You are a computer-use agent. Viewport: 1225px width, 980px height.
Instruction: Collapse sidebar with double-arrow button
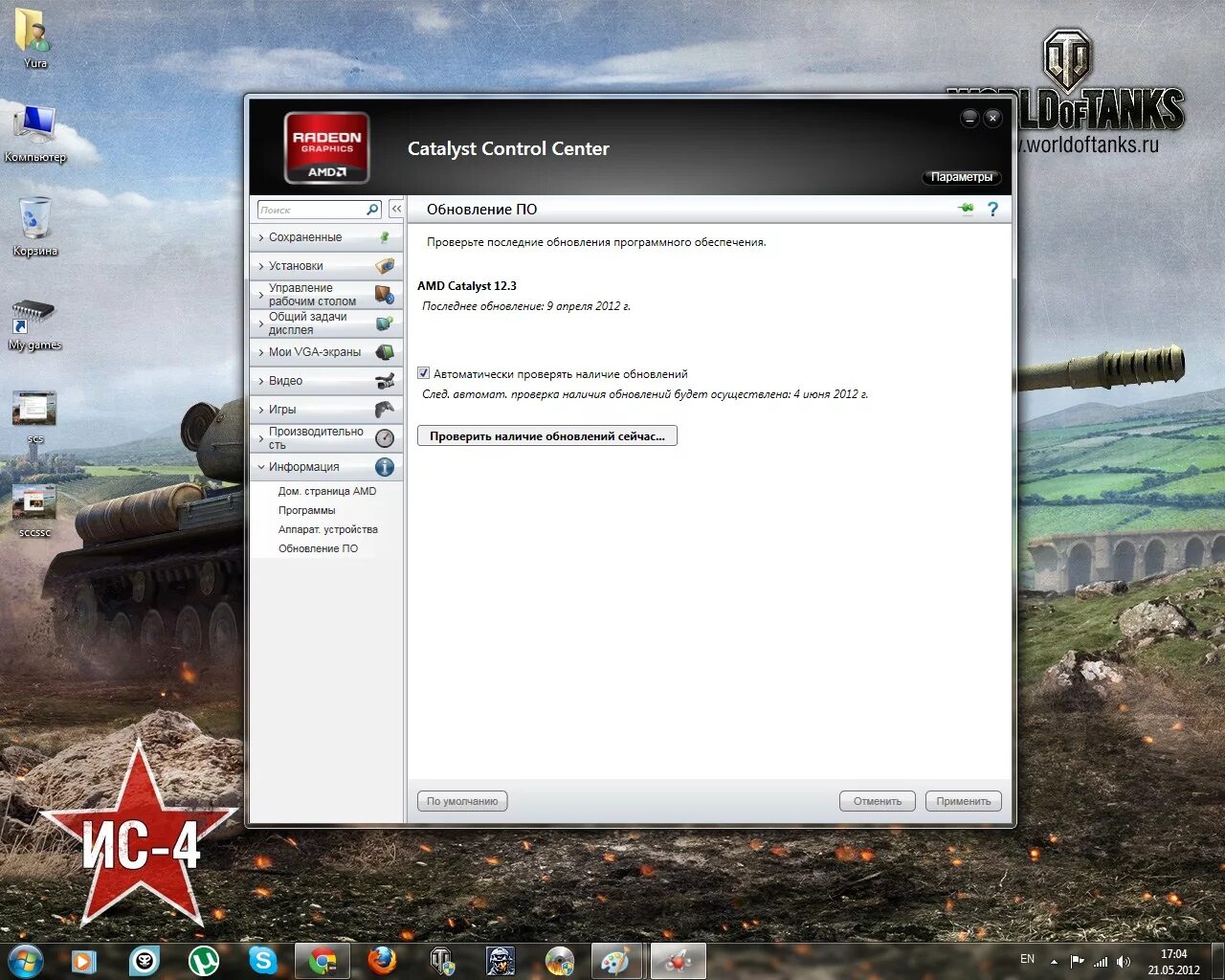click(396, 209)
